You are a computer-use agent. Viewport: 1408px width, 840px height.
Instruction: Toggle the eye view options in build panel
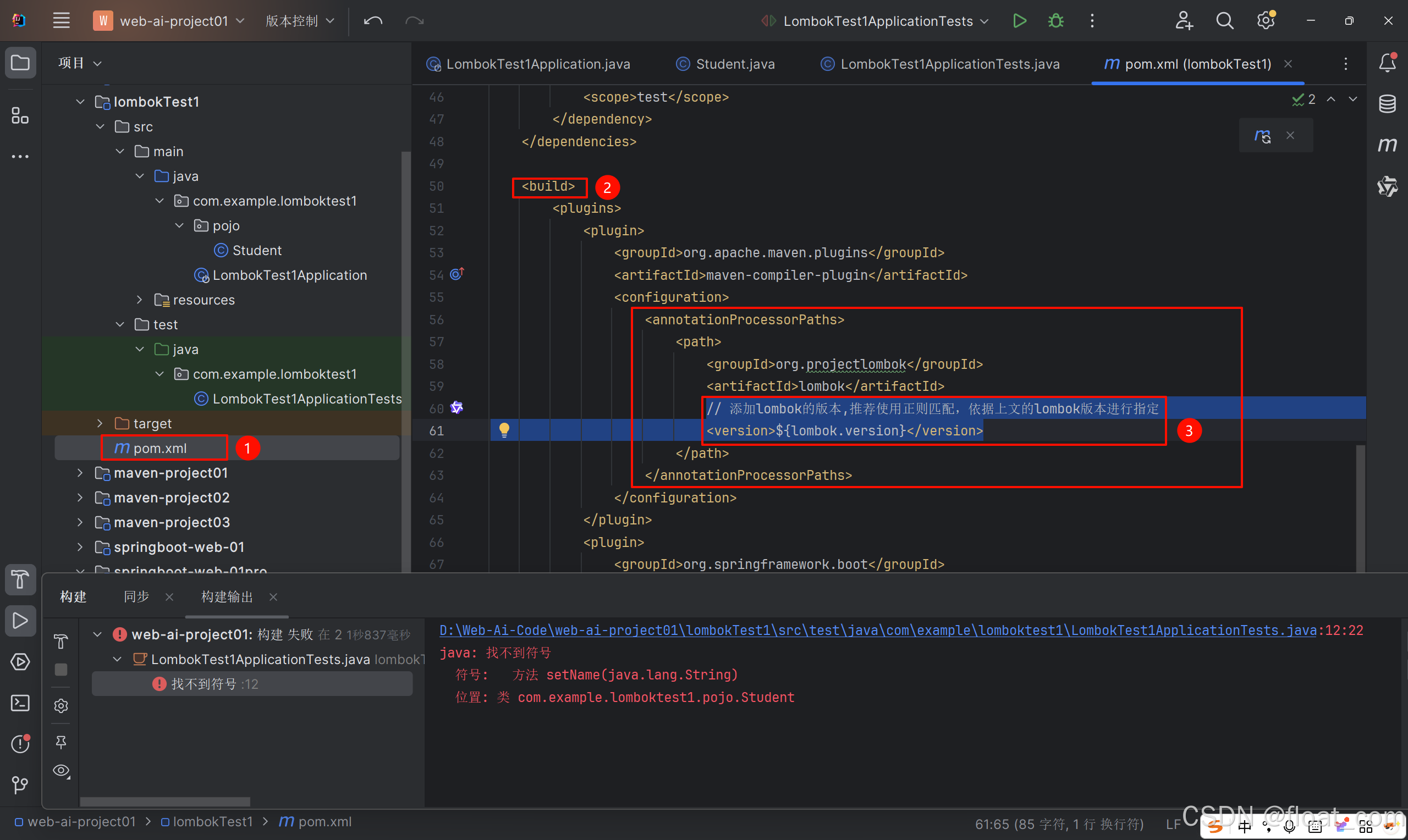[61, 771]
